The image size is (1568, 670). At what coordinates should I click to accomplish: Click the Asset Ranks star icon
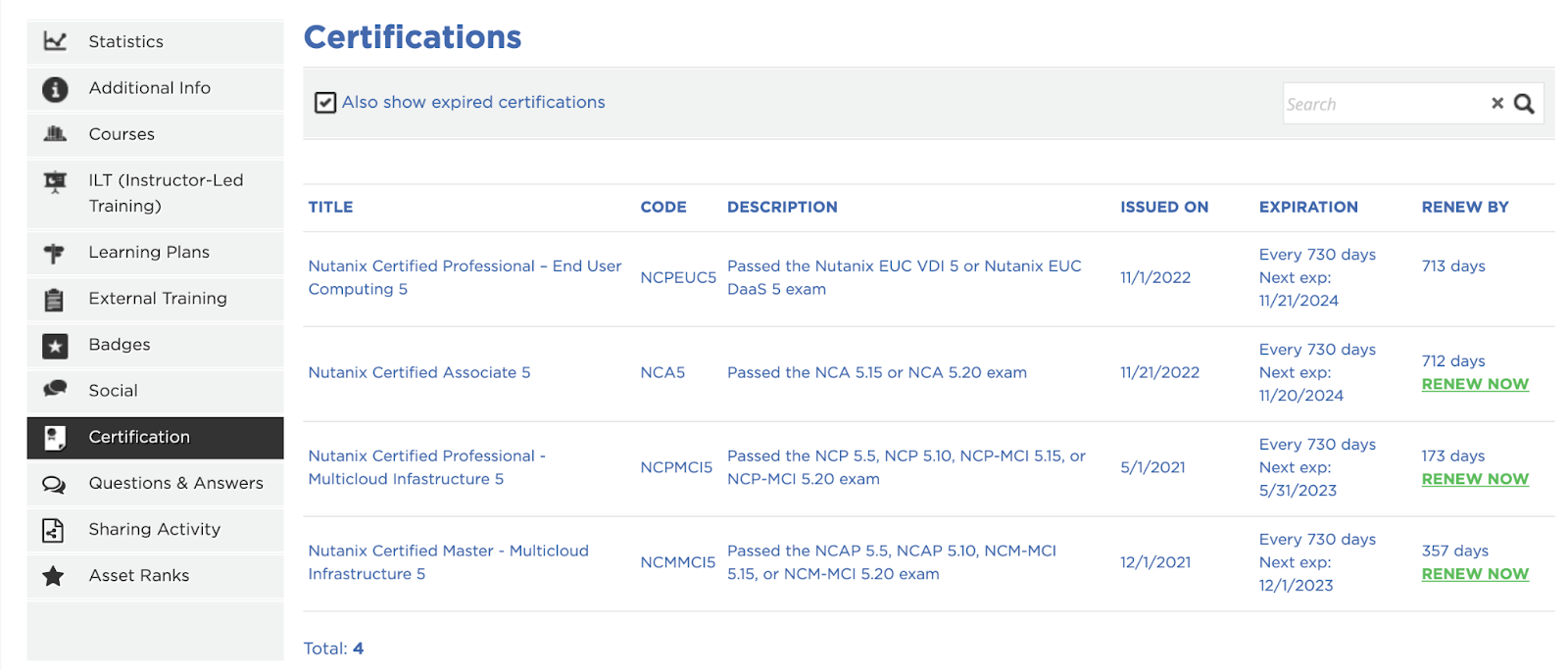coord(54,576)
